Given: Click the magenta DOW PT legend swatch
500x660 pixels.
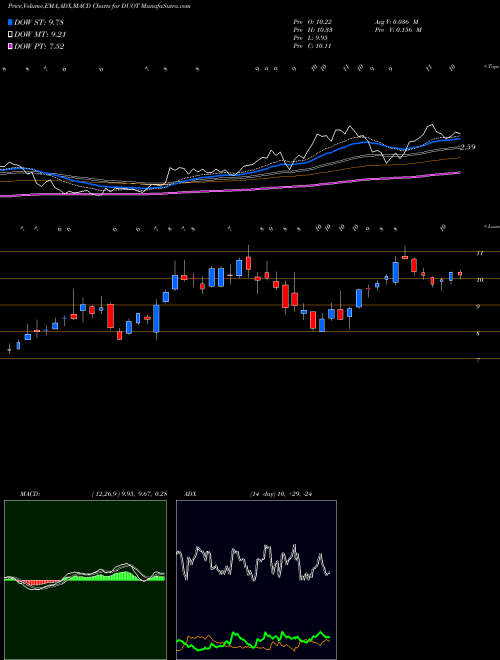Looking at the screenshot, I should click(10, 47).
